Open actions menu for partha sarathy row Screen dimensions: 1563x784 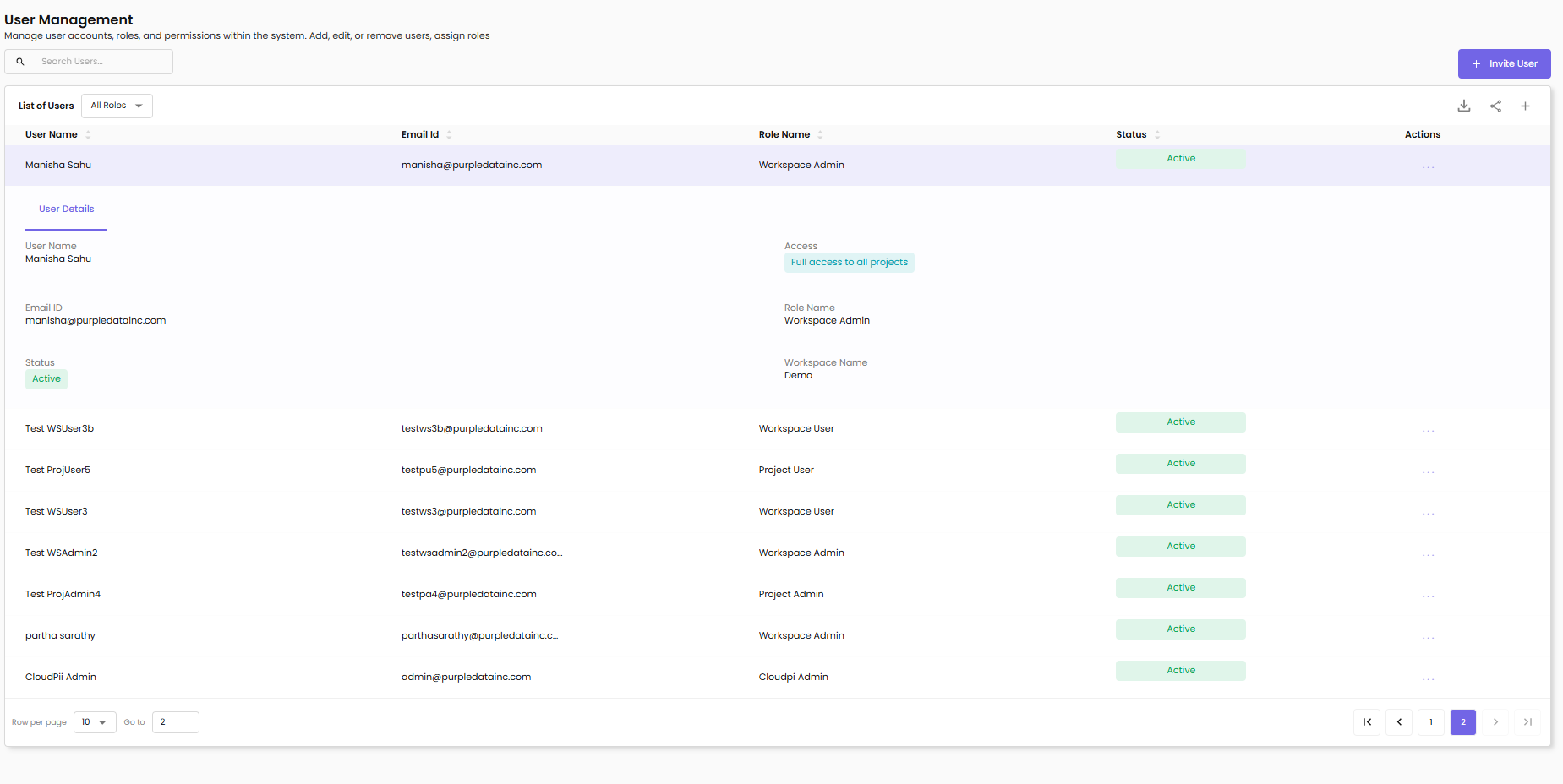tap(1428, 637)
